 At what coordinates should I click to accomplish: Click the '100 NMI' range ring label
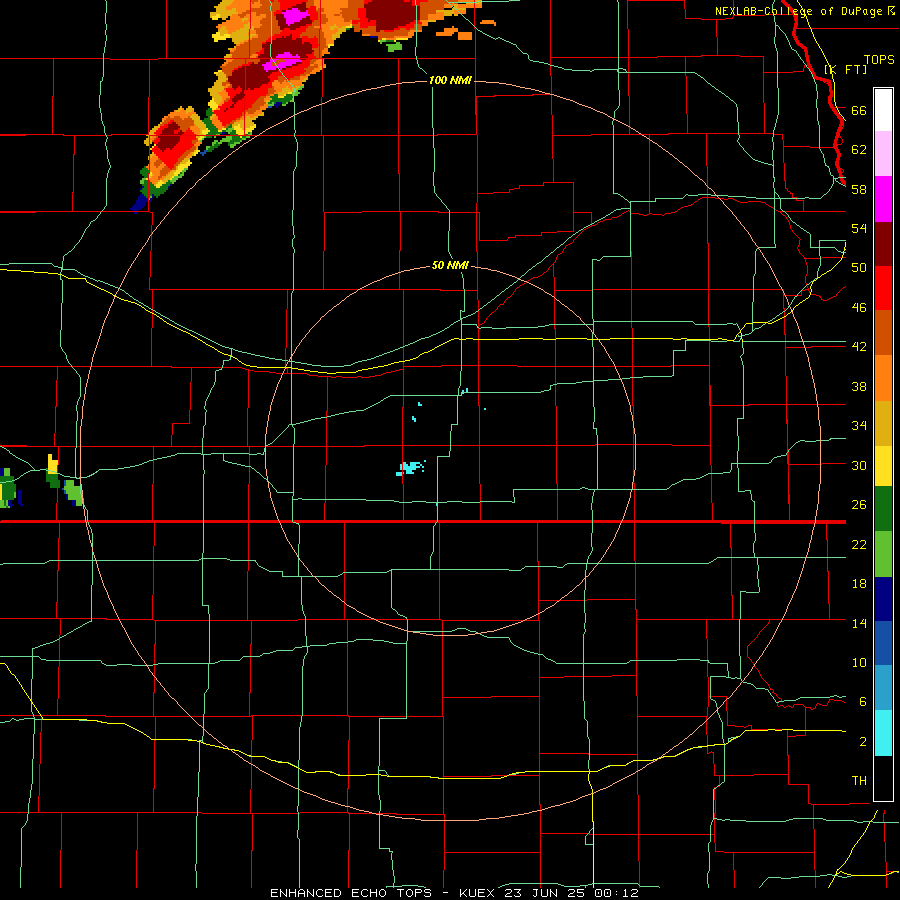tap(450, 80)
